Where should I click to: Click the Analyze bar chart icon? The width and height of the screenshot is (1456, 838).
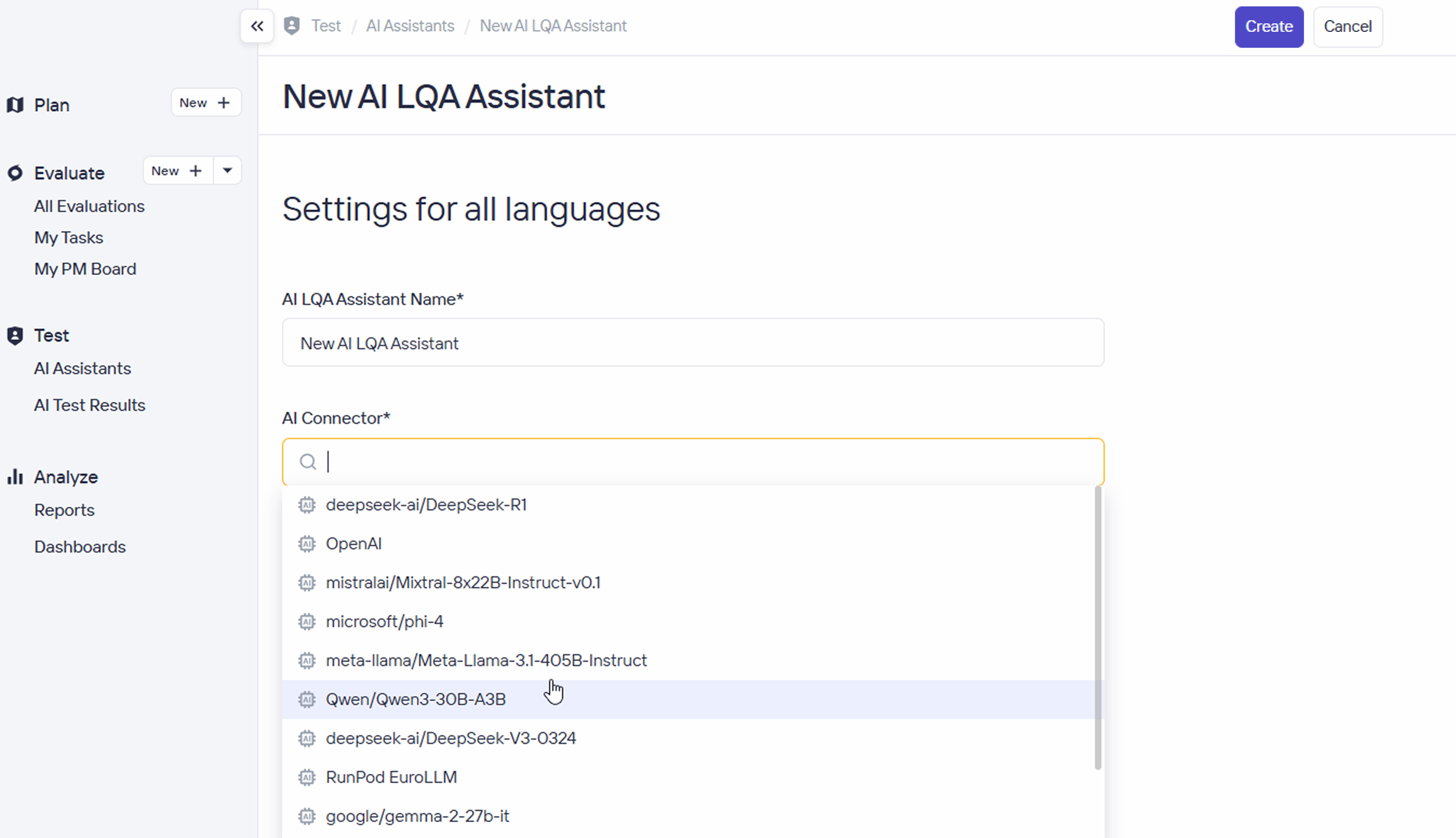(x=15, y=476)
